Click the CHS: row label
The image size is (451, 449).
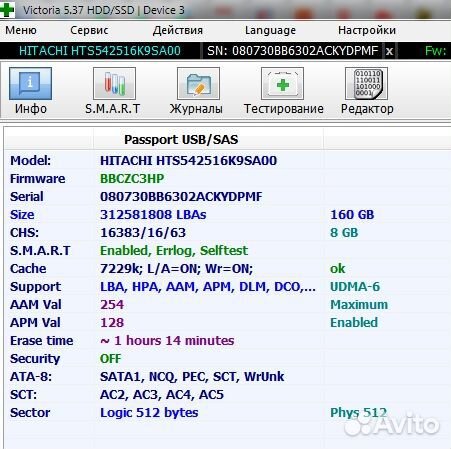pyautogui.click(x=24, y=233)
